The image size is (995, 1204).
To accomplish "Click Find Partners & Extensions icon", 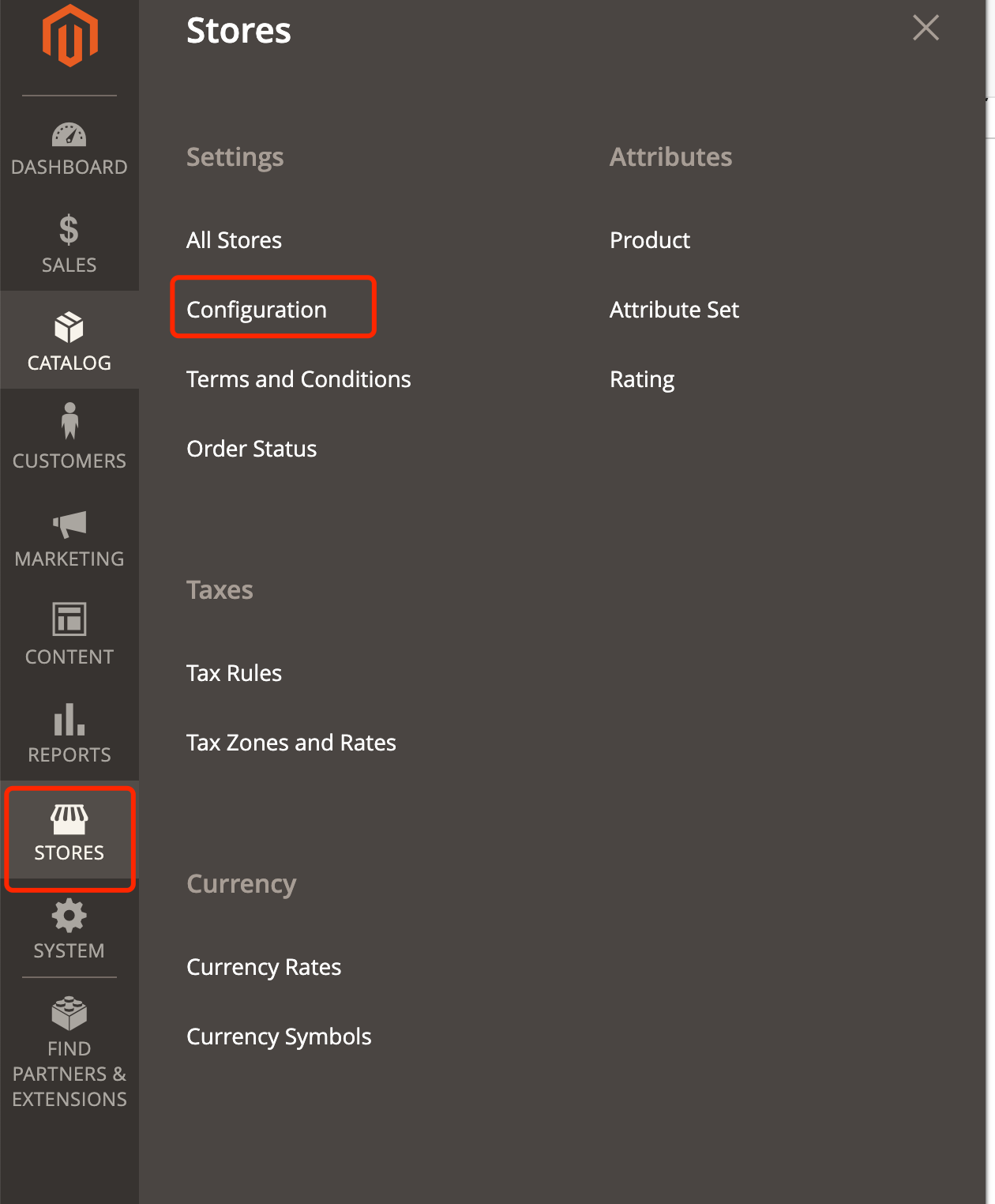I will pos(69,1014).
